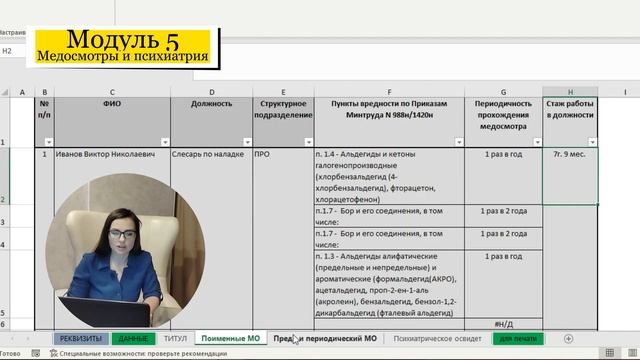This screenshot has width=640, height=360.
Task: Switch to Пред. и периодический МО tab
Action: click(325, 338)
